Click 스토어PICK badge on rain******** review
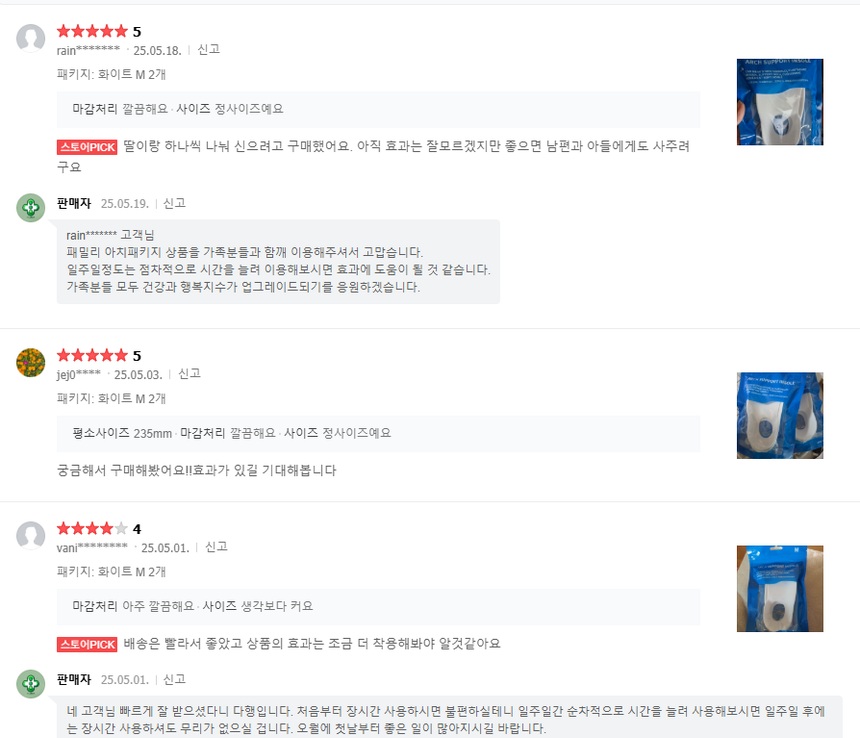The height and width of the screenshot is (738, 860). coord(87,147)
